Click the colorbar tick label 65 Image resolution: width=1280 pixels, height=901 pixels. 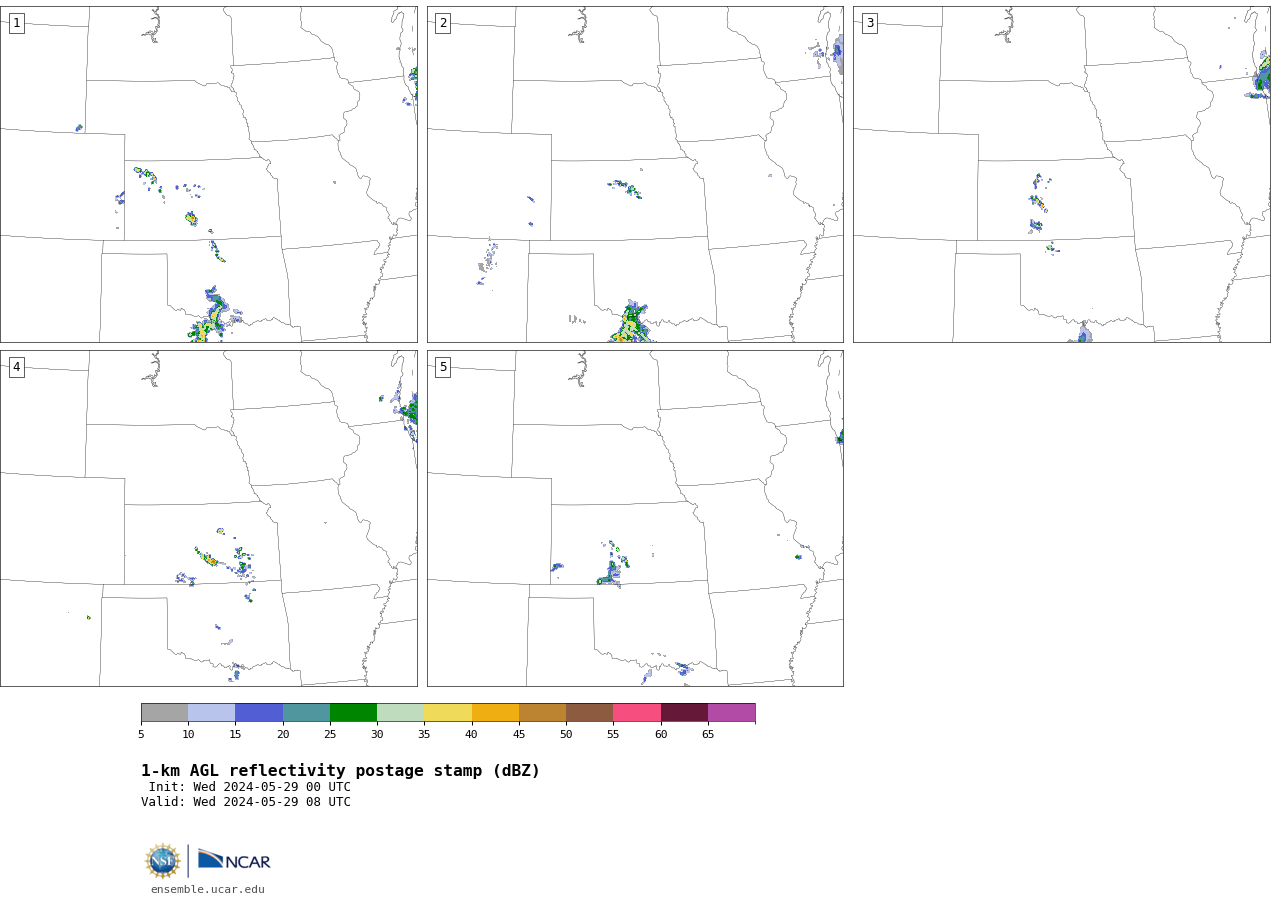coord(708,735)
